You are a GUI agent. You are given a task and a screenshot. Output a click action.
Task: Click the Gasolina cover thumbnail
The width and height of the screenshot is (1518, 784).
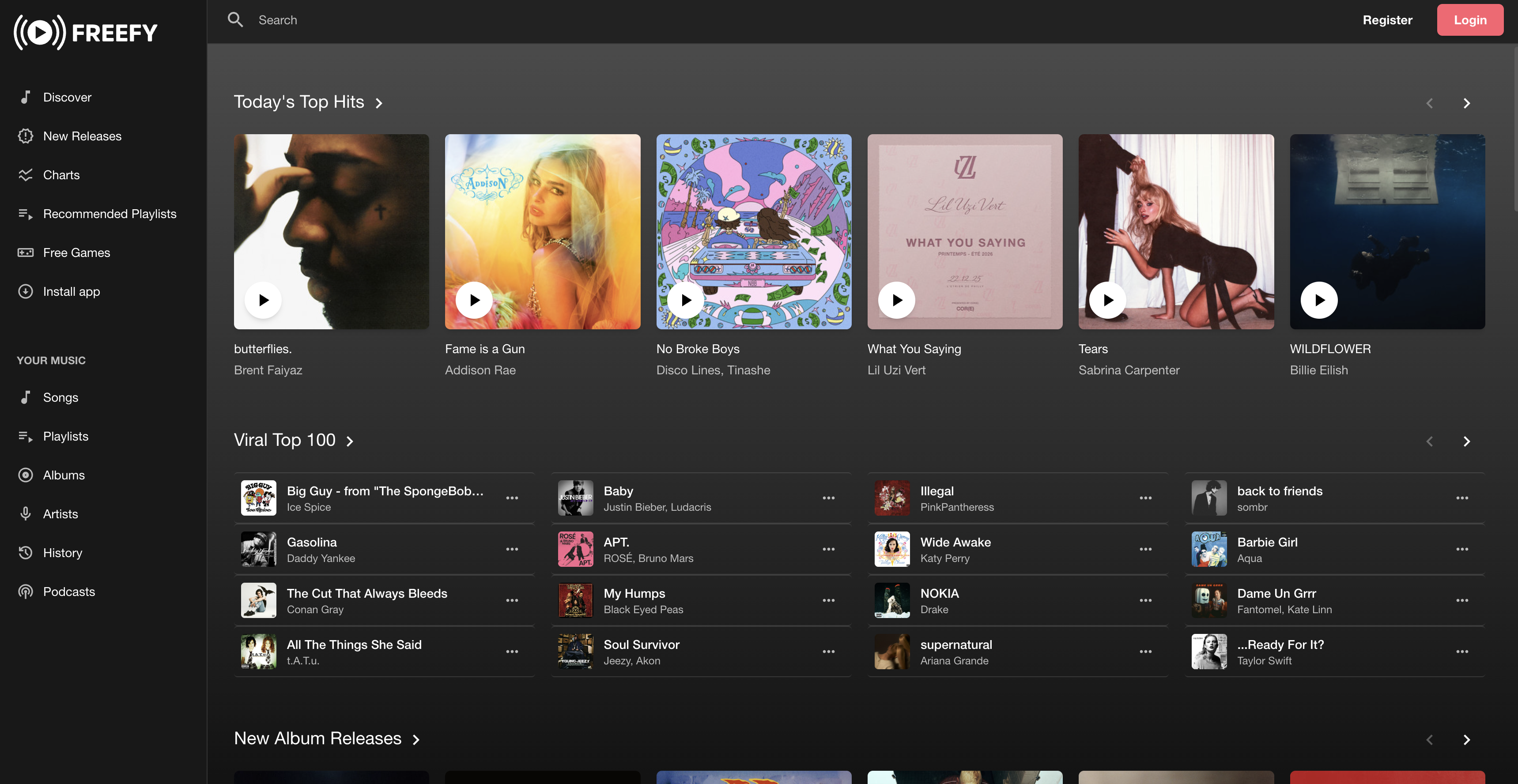(258, 550)
